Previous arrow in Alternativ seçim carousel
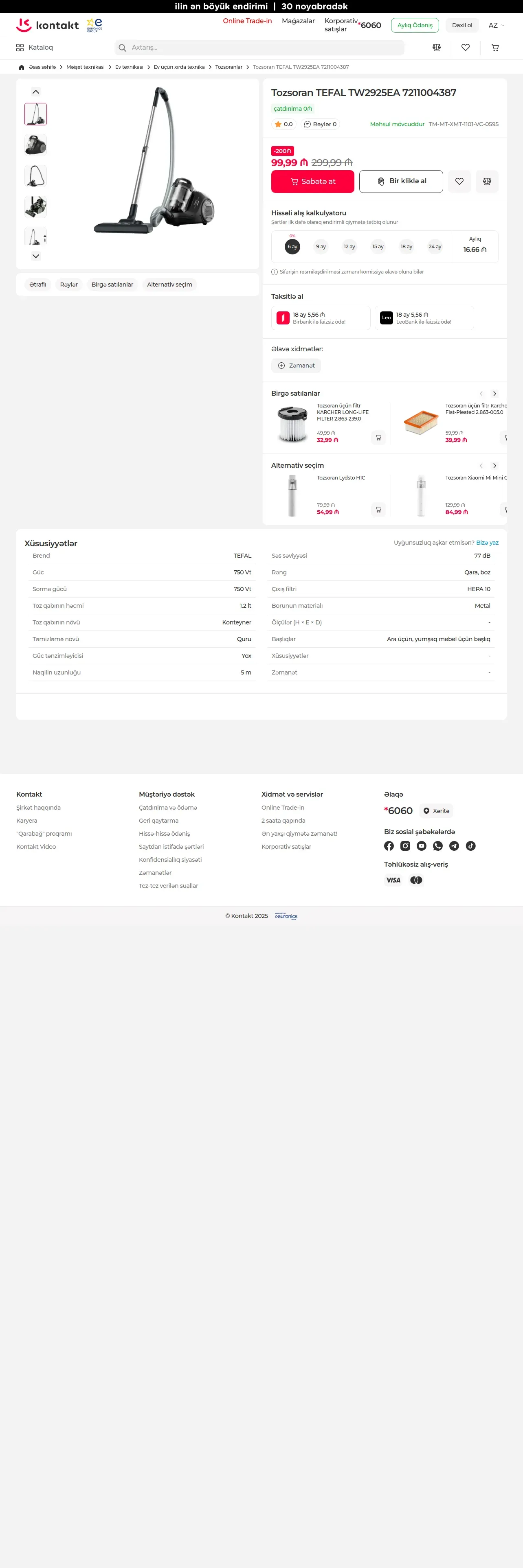Screen dimensions: 523x1568 [481, 466]
